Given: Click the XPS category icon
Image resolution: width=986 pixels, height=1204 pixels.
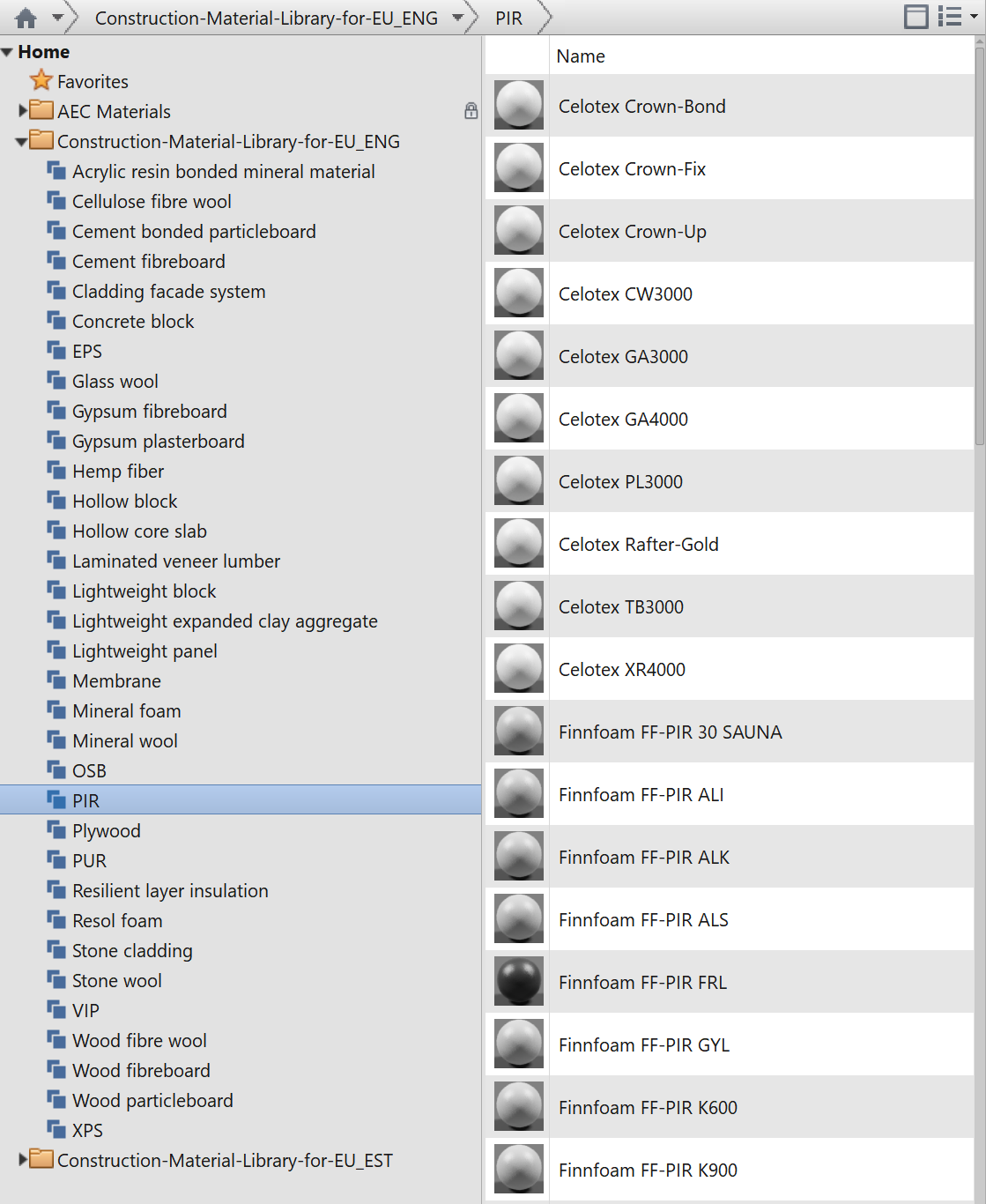Looking at the screenshot, I should (56, 1130).
